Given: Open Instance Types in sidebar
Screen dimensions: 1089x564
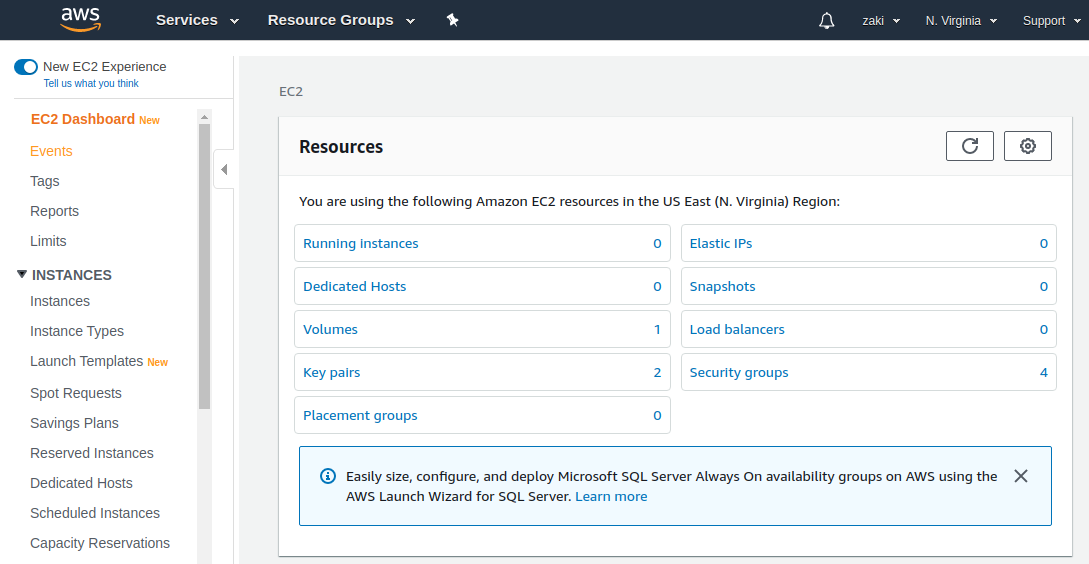Looking at the screenshot, I should pos(76,331).
